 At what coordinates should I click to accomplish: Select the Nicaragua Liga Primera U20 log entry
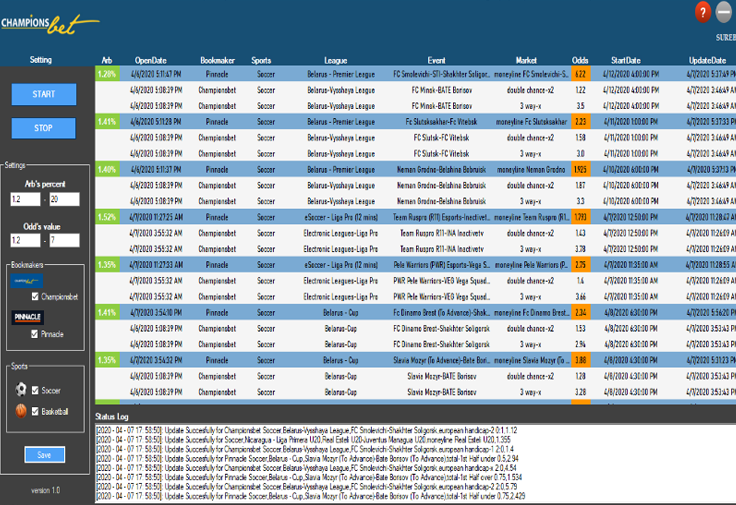point(303,440)
